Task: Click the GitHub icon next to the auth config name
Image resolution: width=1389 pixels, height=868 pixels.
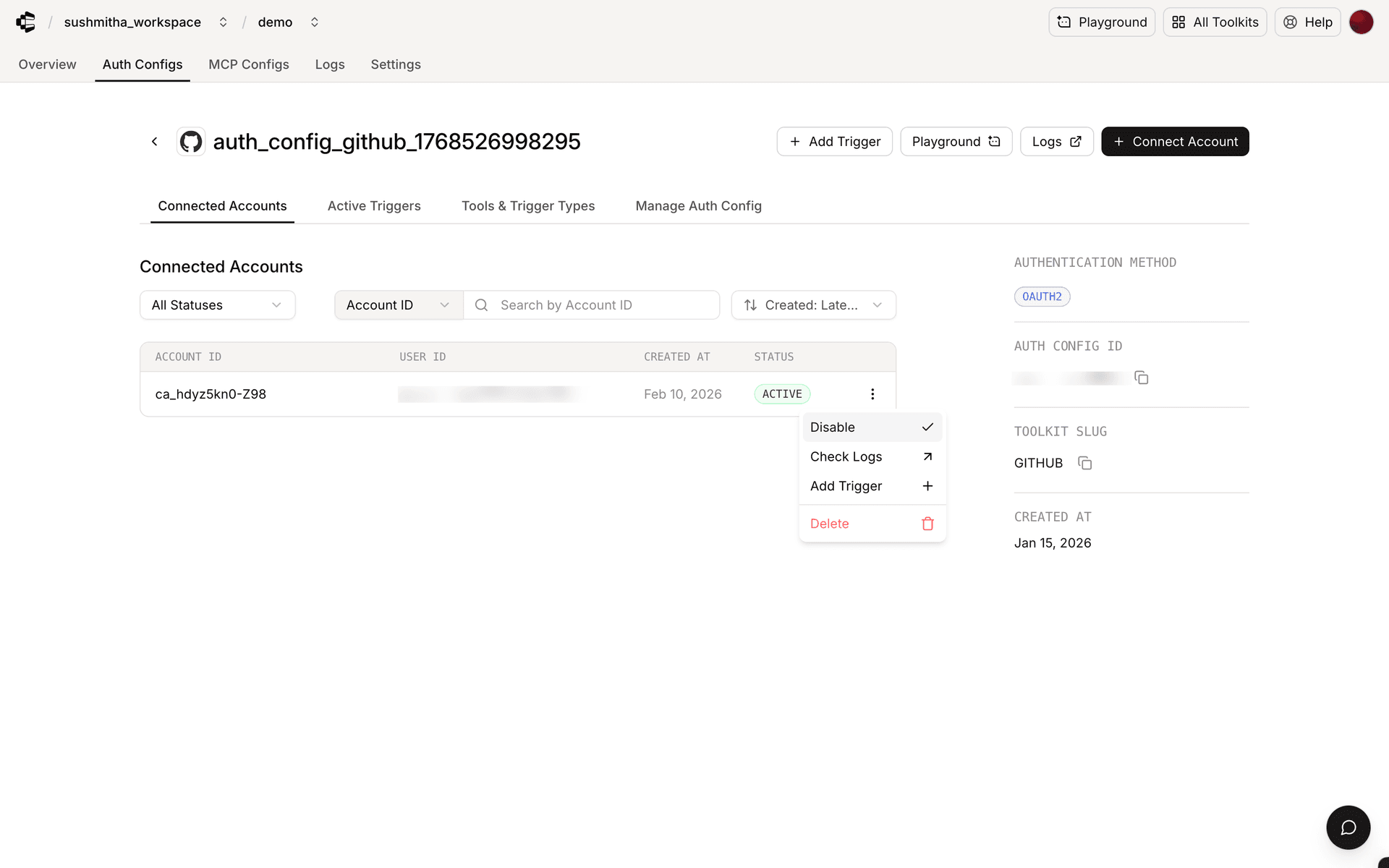Action: pyautogui.click(x=190, y=141)
